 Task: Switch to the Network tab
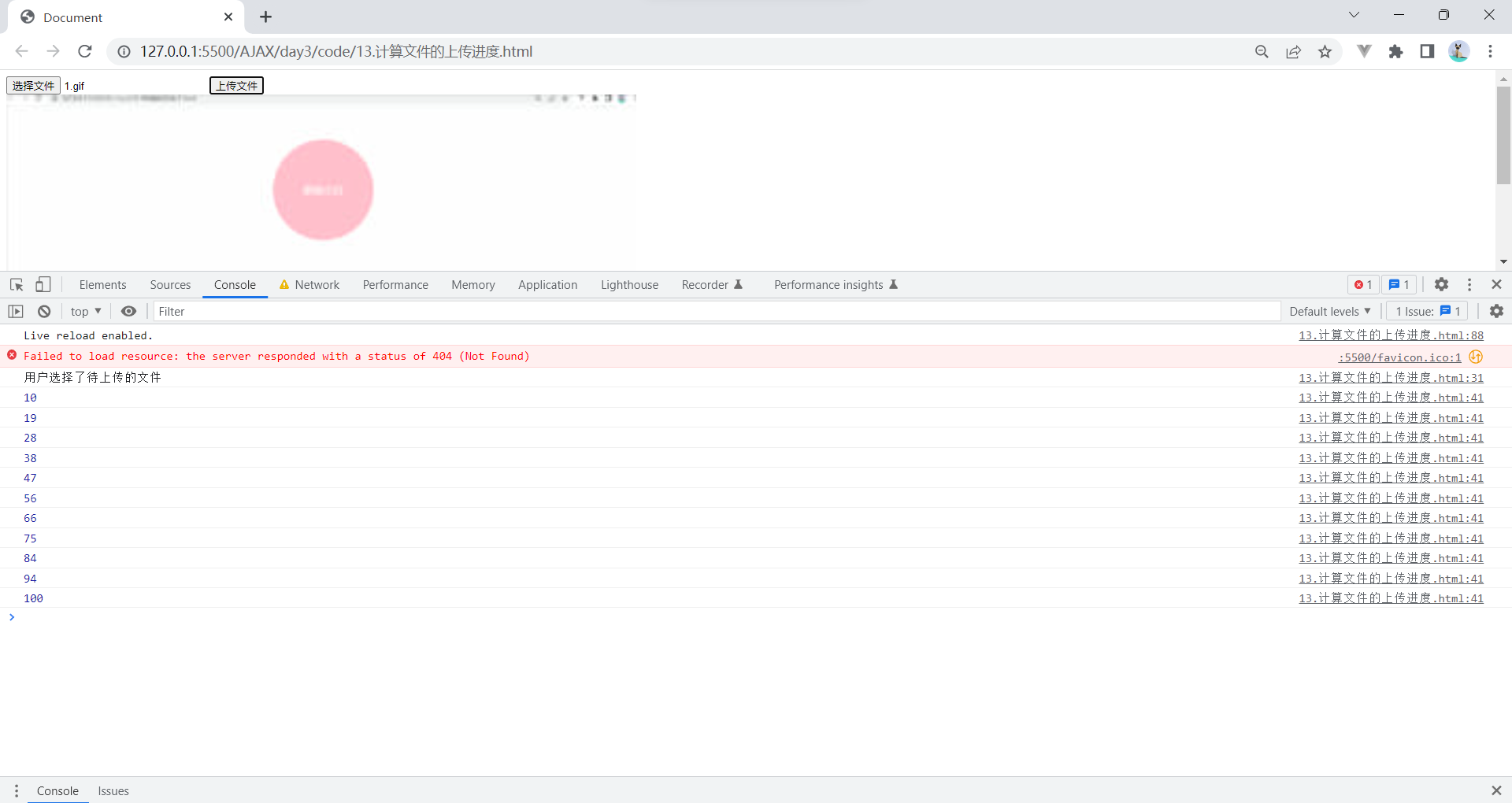tap(317, 284)
